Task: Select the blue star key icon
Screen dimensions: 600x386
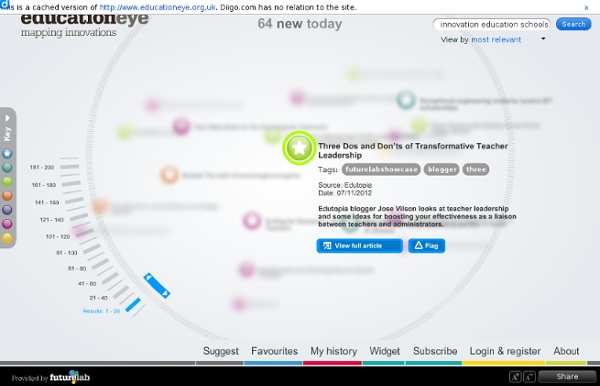Action: 7,153
